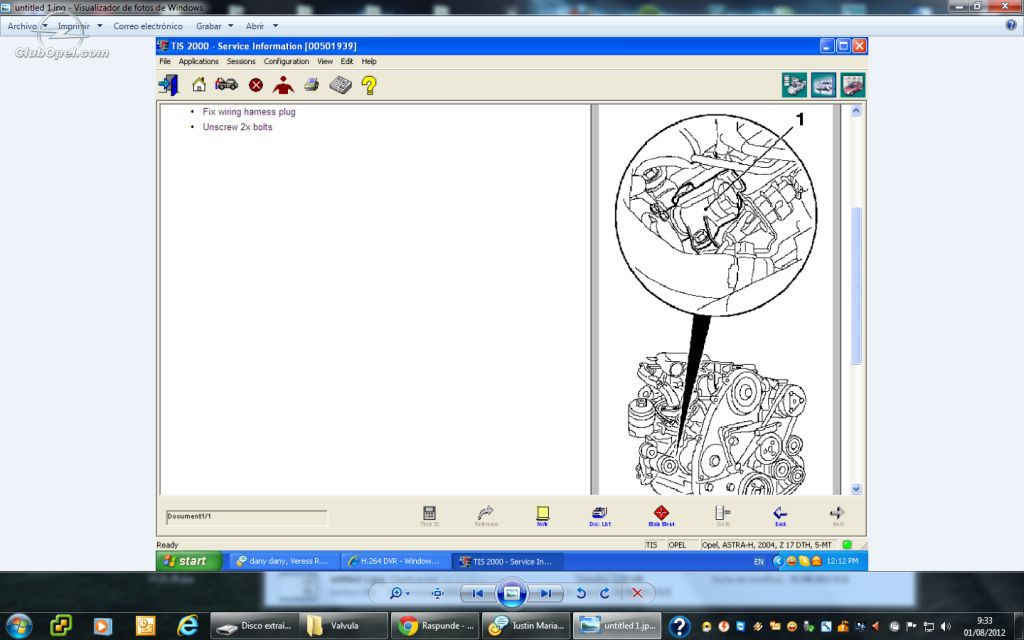Click the printer toolbar icon
1024x640 pixels.
[x=312, y=84]
